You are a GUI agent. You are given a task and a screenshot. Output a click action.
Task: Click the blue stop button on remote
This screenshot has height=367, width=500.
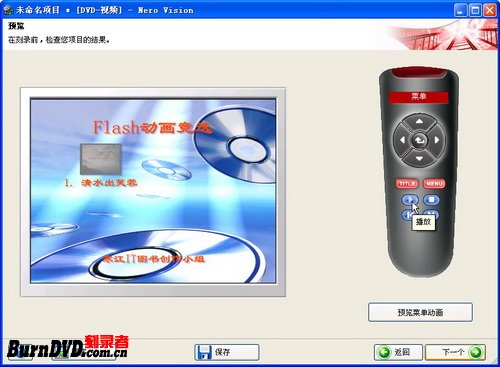(431, 200)
